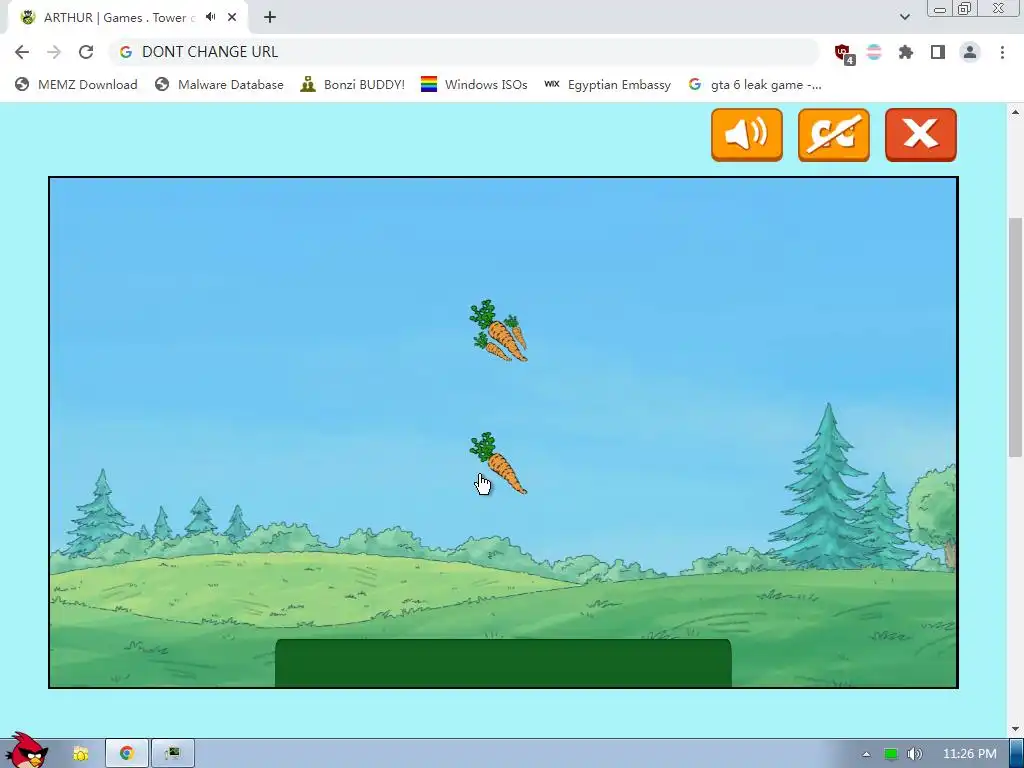Click the scrollbar up arrow
This screenshot has width=1024, height=768.
1015,112
